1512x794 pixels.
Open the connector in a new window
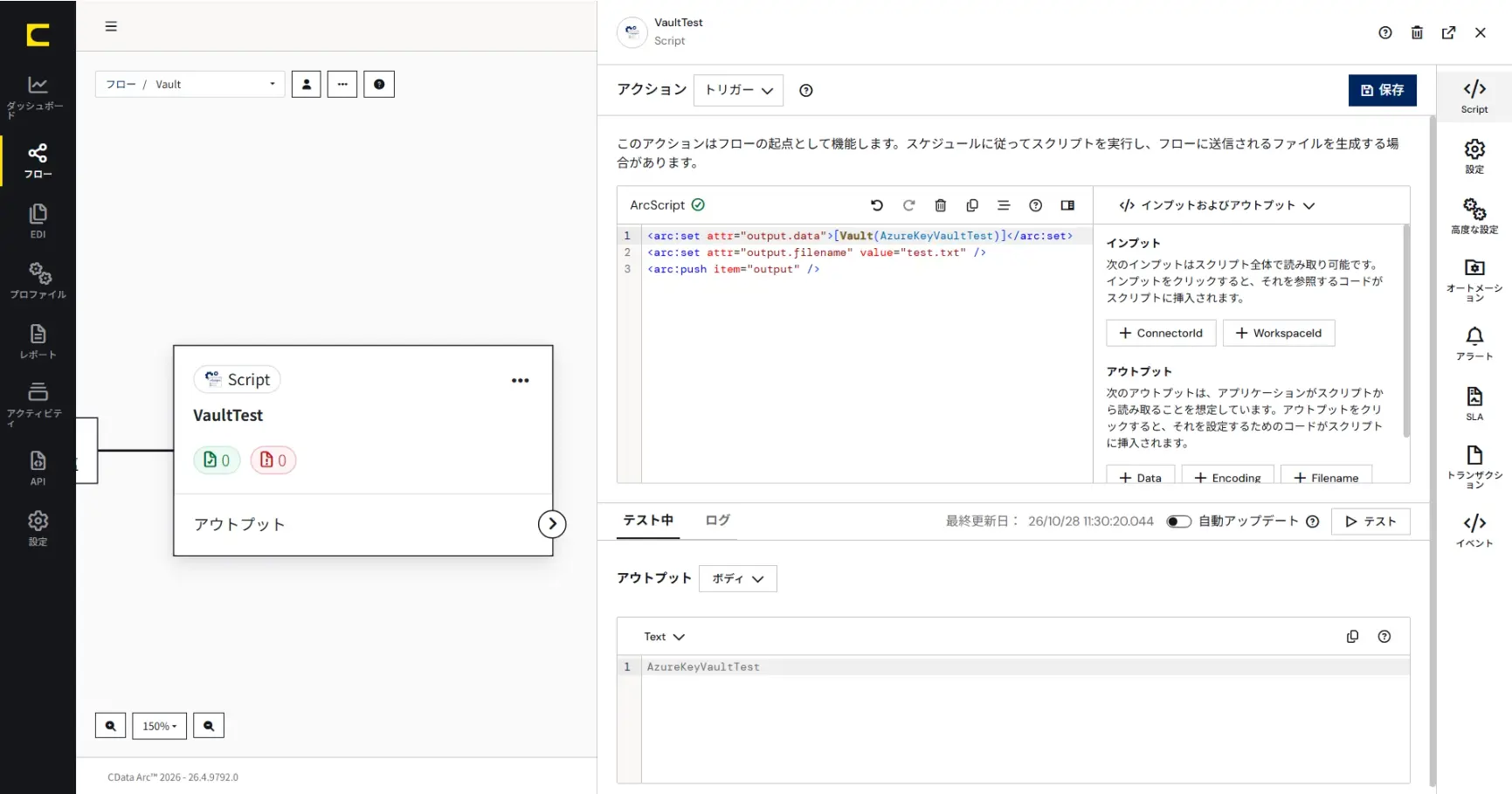click(x=1448, y=32)
